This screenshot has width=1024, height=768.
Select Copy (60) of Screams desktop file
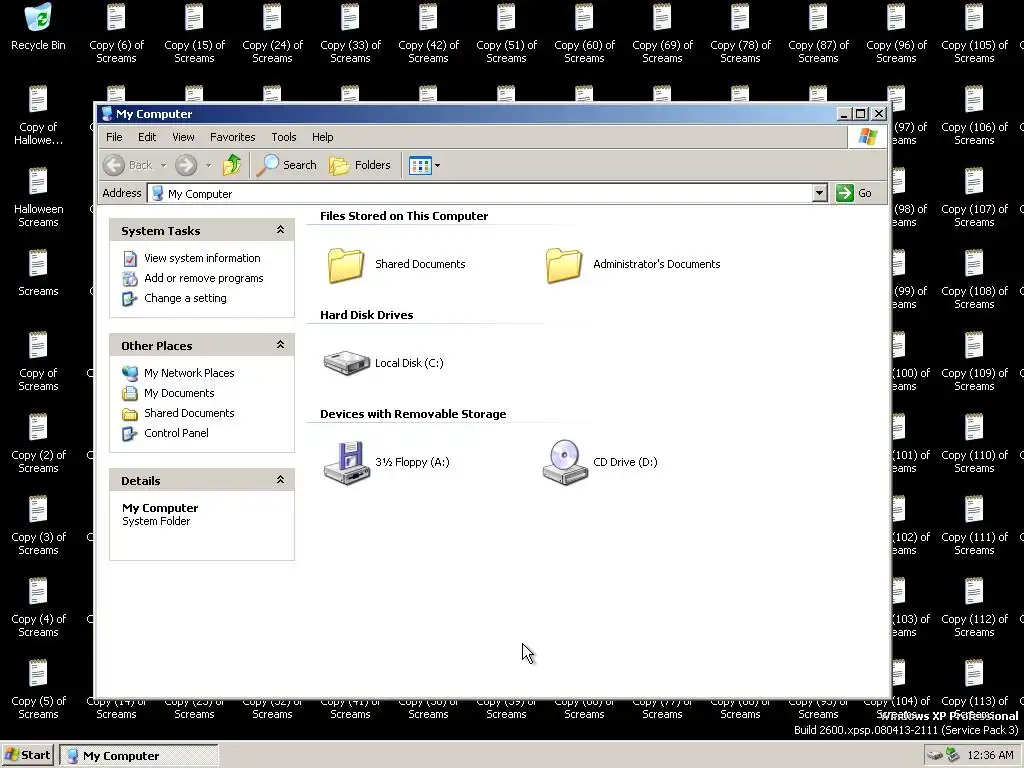click(x=584, y=33)
